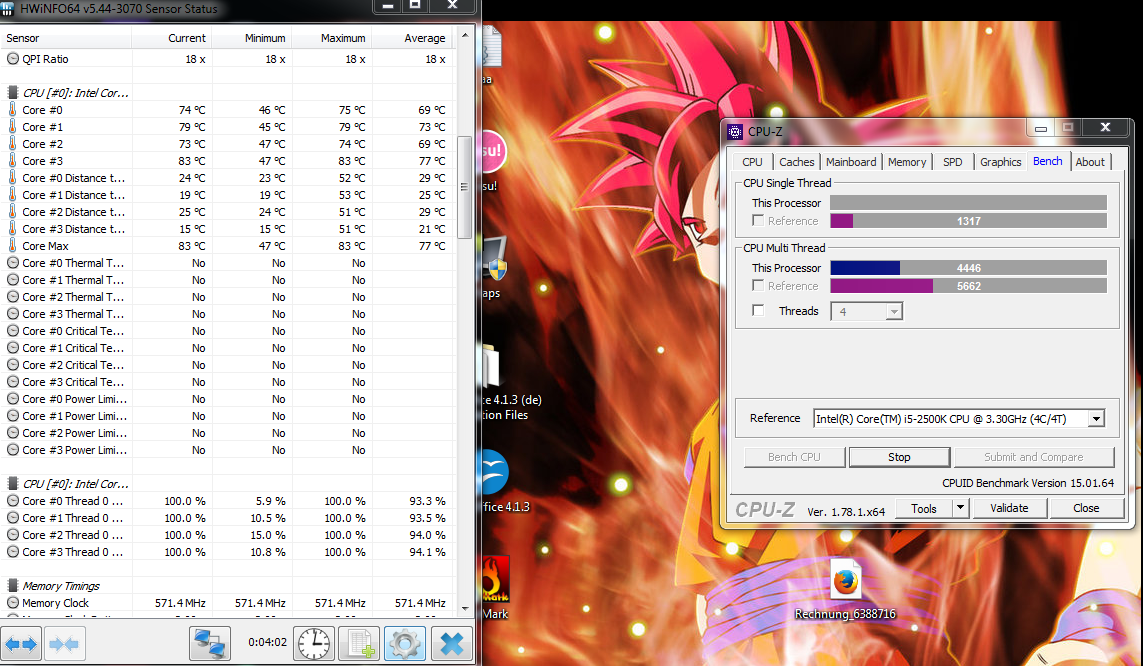This screenshot has height=666, width=1143.
Task: Click Multi Thread This Processor 4446 bar
Action: [x=968, y=268]
